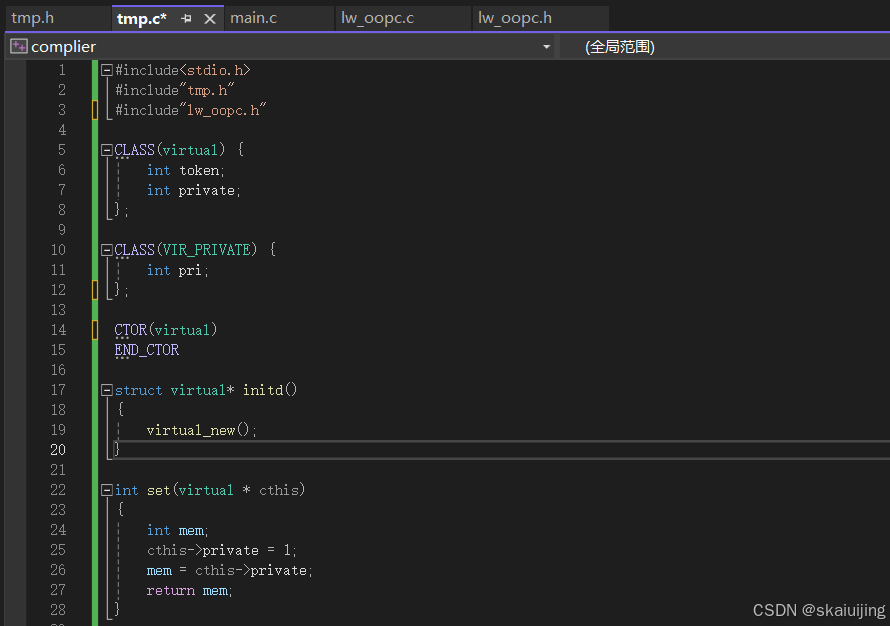Screen dimensions: 890x626
Task: Click the complier project icon
Action: click(18, 47)
